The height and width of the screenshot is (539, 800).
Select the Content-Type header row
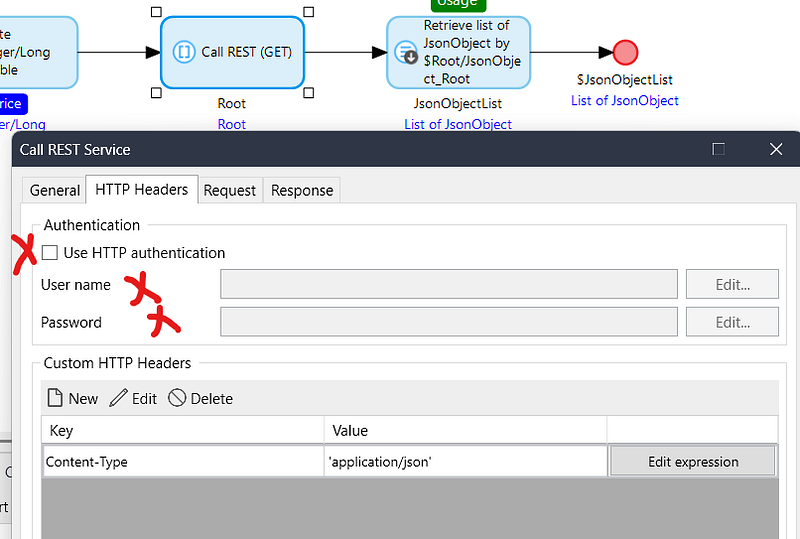(x=182, y=462)
